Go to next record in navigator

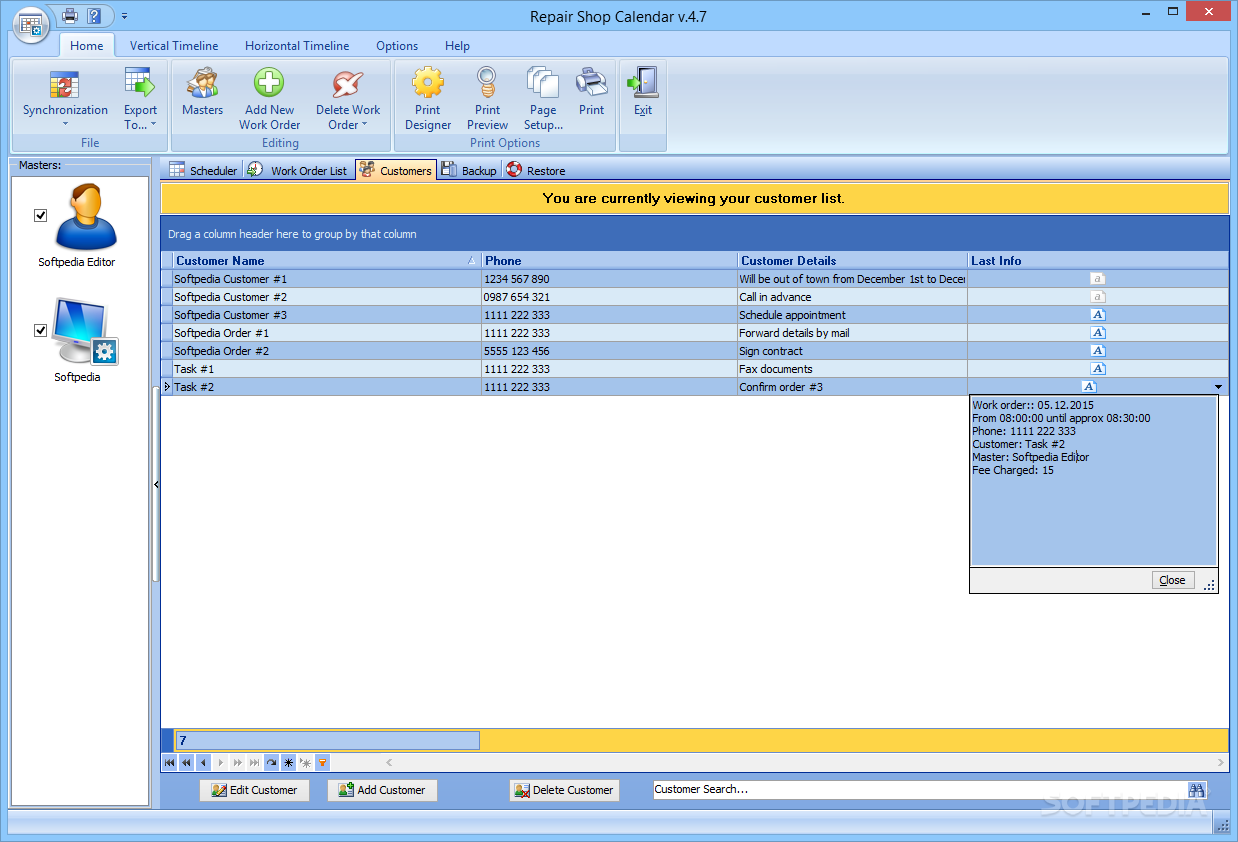[220, 762]
